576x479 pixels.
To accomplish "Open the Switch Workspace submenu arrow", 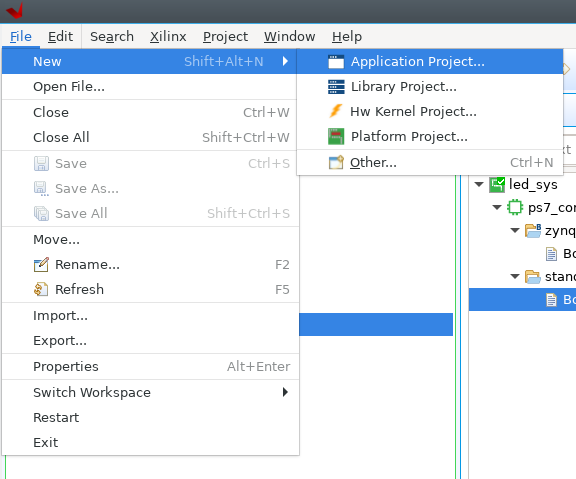I will click(x=285, y=392).
